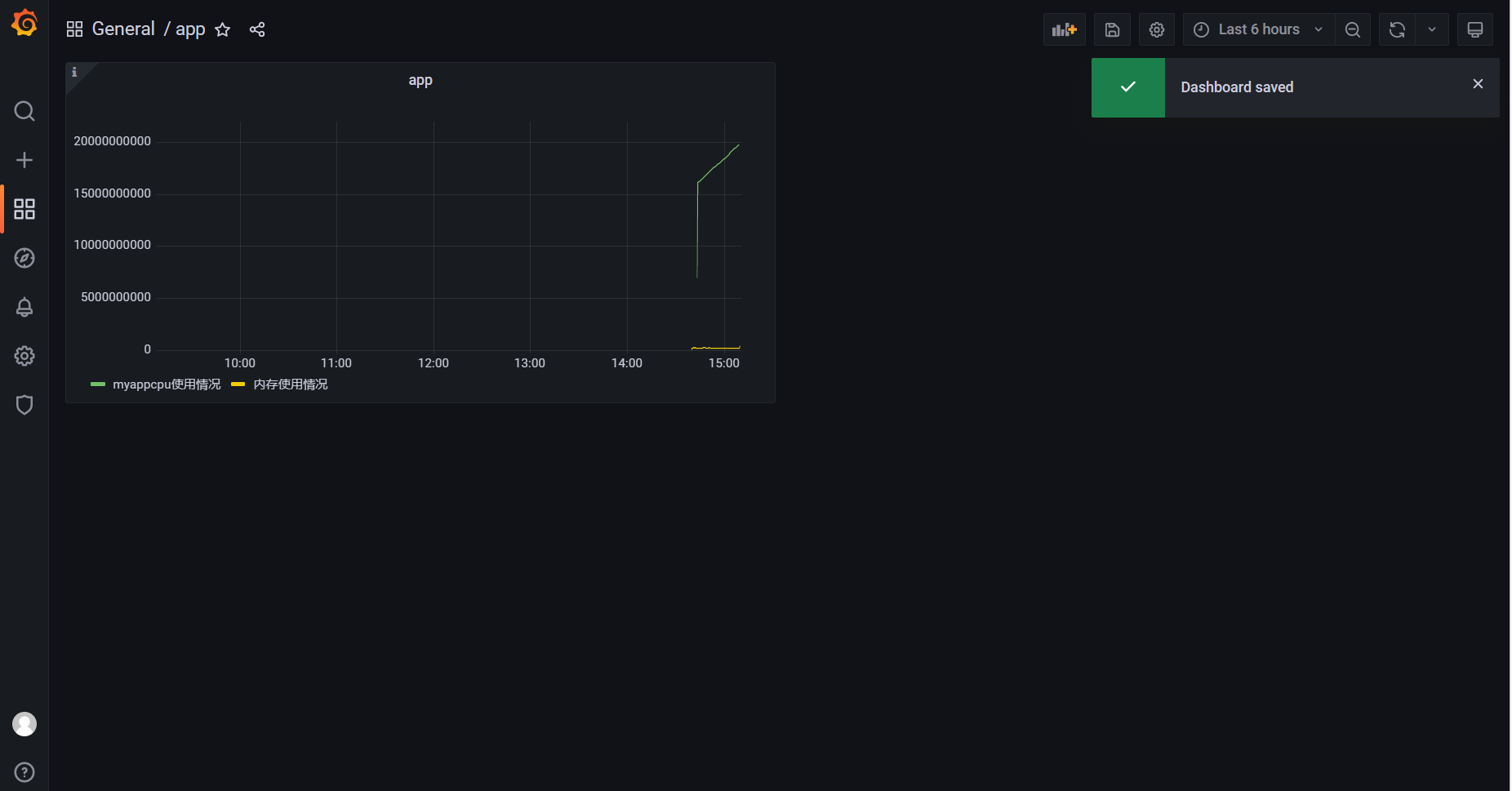The height and width of the screenshot is (791, 1512).
Task: Zoom out the time range
Action: (x=1353, y=29)
